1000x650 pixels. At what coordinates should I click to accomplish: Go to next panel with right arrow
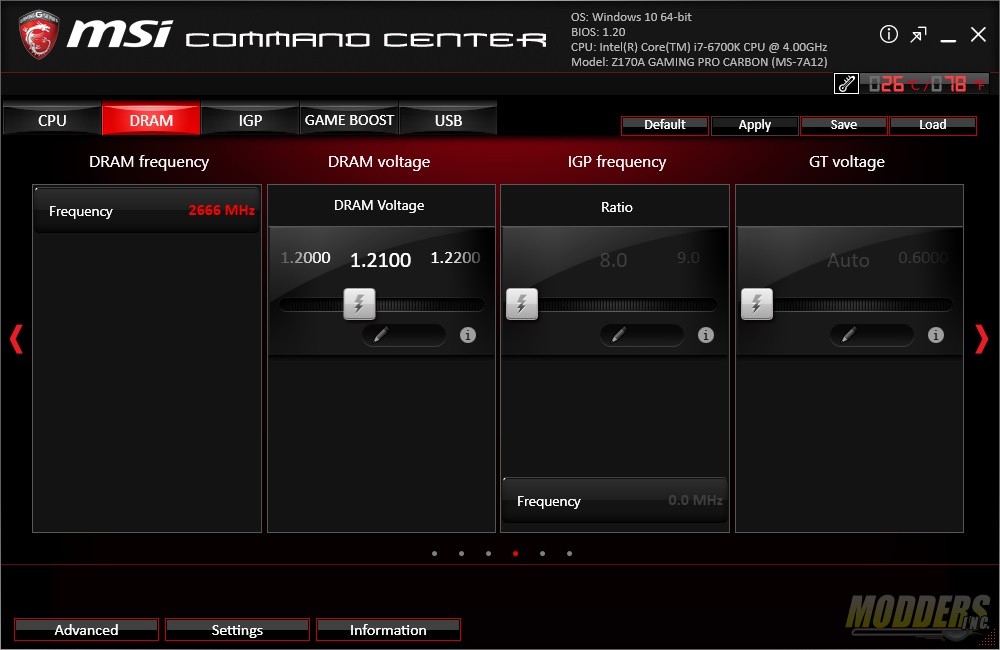[x=982, y=339]
